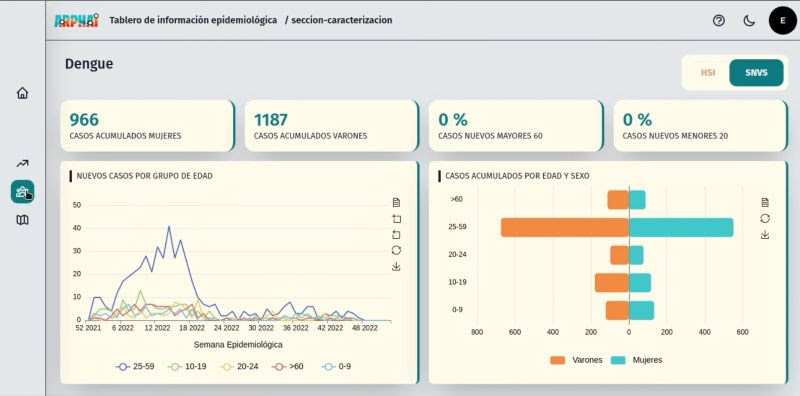Image resolution: width=800 pixels, height=396 pixels.
Task: Click the seccion-caracterizacion breadcrumb
Action: (339, 20)
